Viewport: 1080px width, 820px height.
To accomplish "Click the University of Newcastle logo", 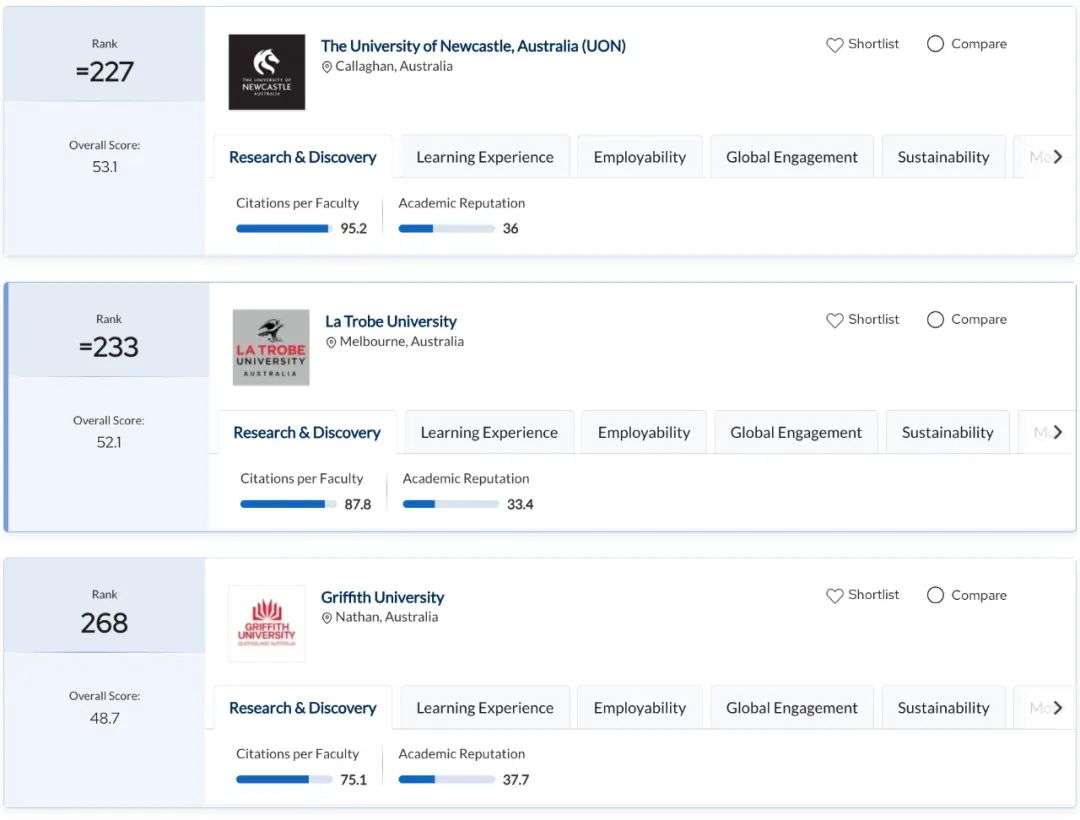I will pos(267,72).
